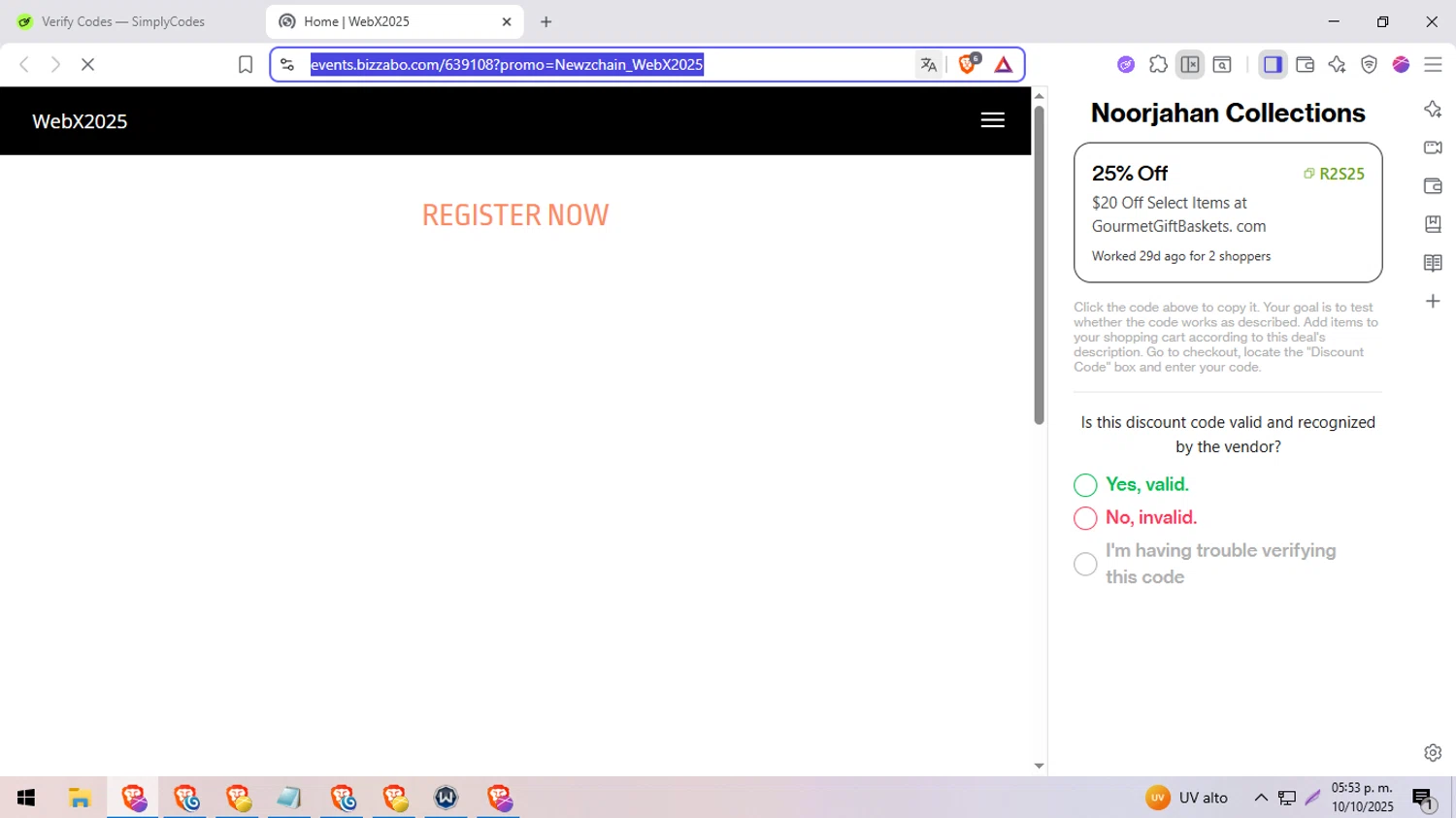This screenshot has height=818, width=1456.
Task: Open the taskbar clock and date
Action: pyautogui.click(x=1362, y=798)
